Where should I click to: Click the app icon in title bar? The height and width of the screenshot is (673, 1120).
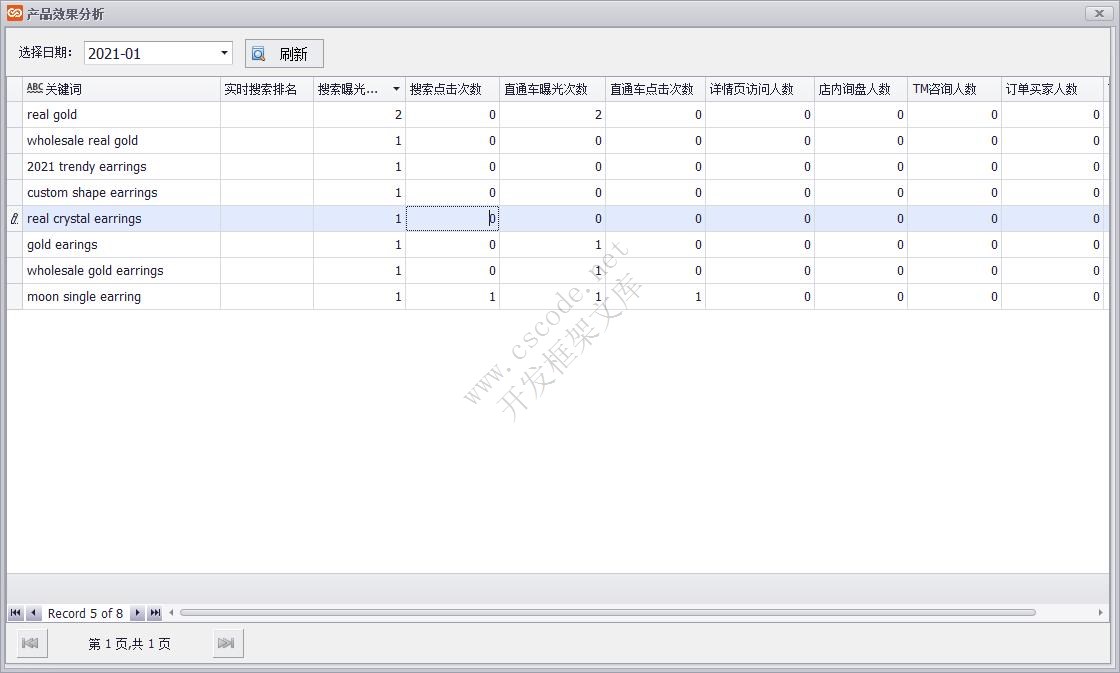[14, 13]
